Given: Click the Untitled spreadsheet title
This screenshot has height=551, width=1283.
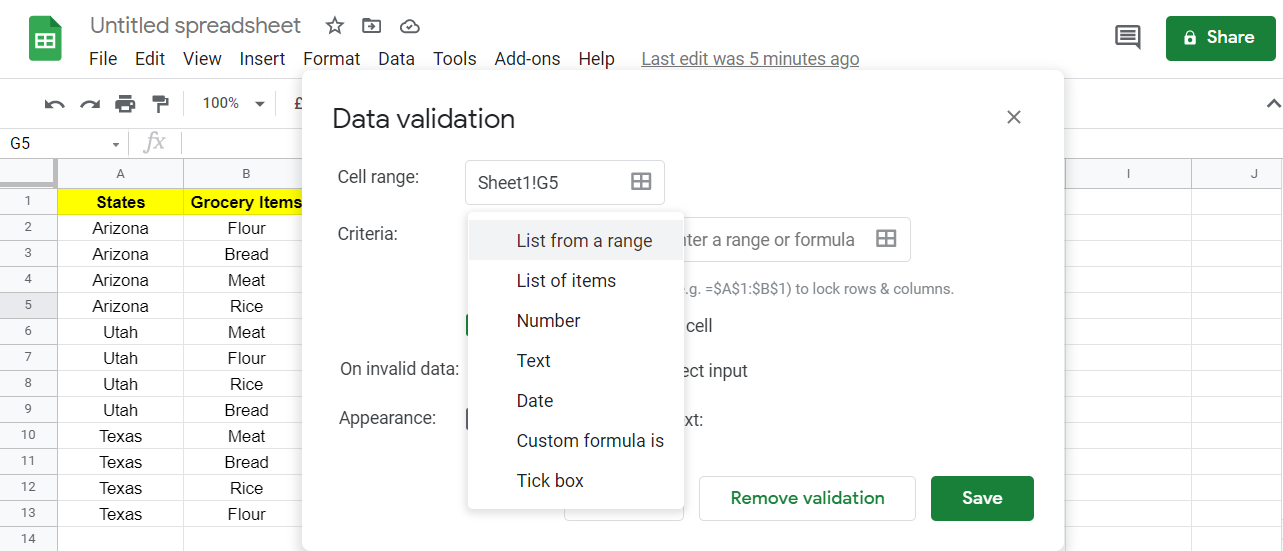Looking at the screenshot, I should (195, 26).
